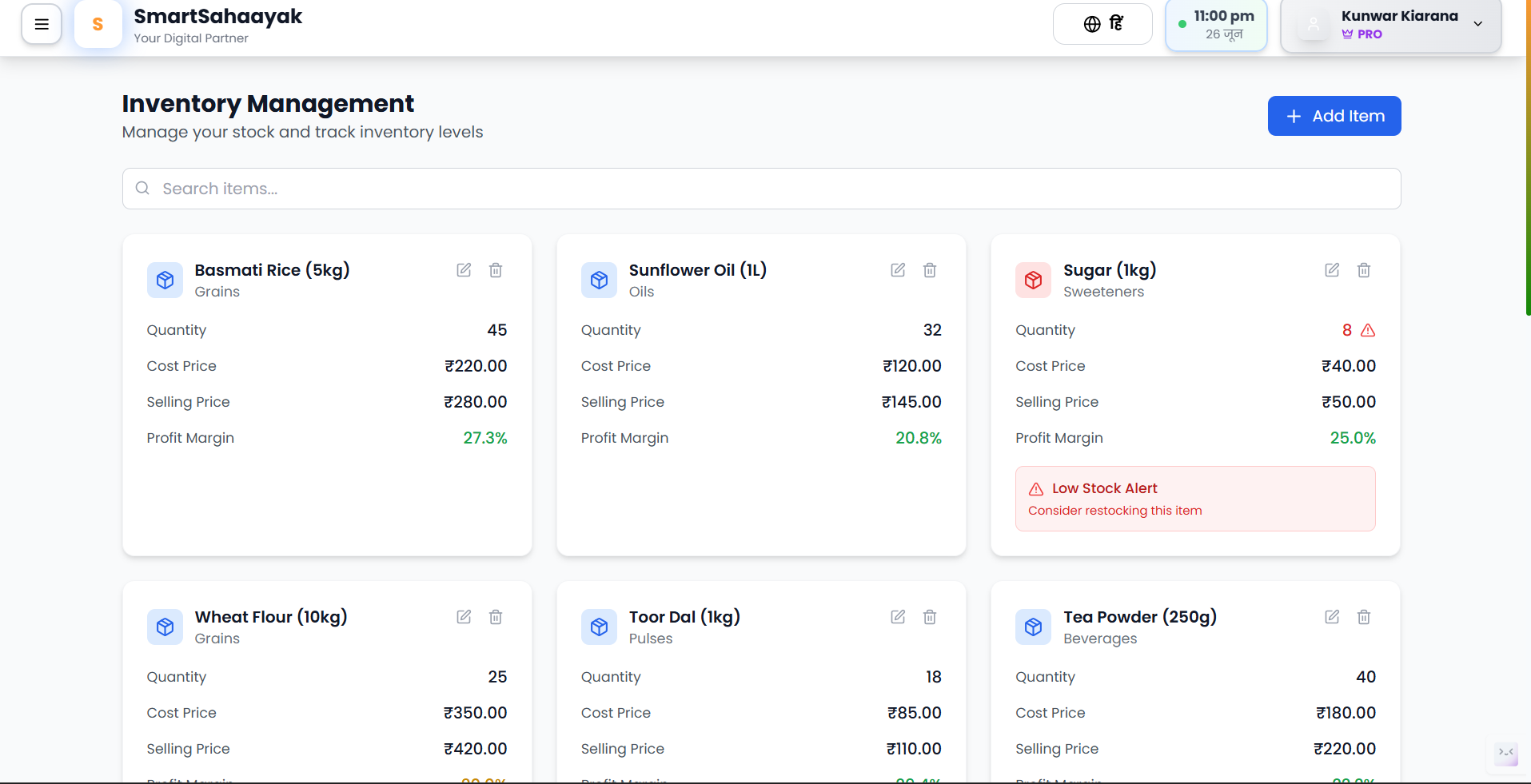Edit the Toor Dal (1kg) item

point(898,617)
